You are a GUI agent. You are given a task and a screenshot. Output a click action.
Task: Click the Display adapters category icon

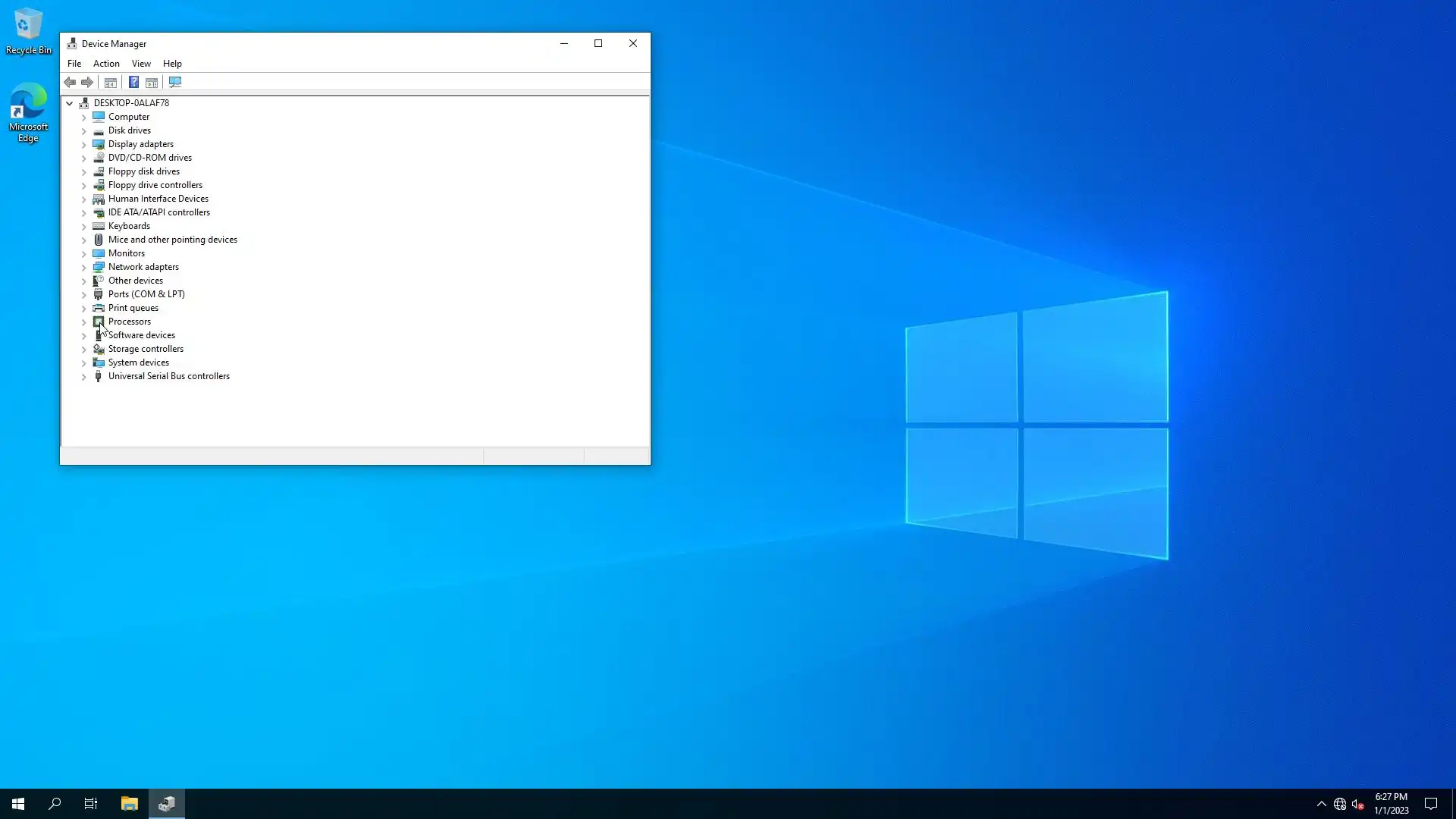click(99, 144)
